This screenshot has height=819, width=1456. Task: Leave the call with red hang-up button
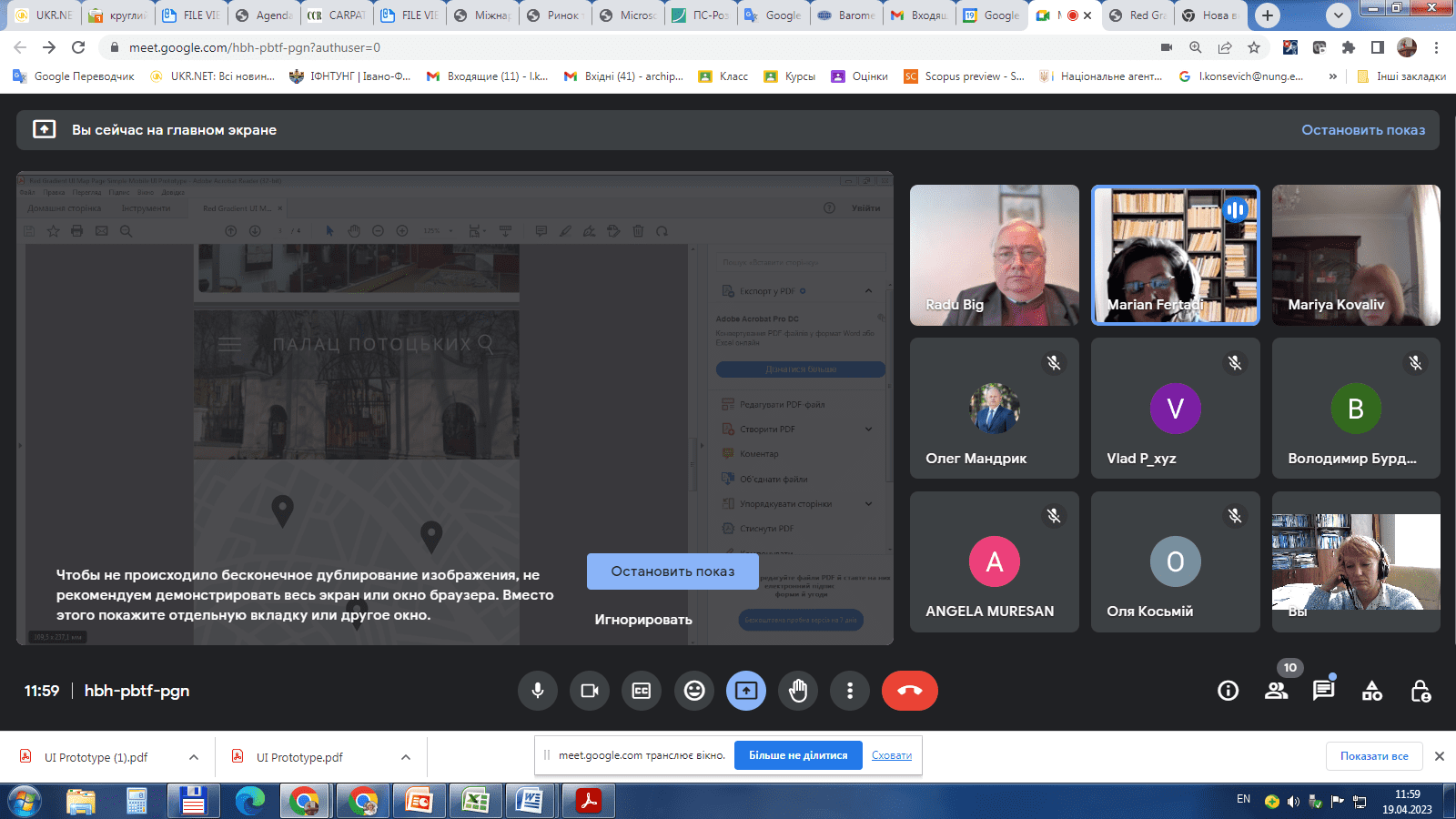[x=909, y=691]
